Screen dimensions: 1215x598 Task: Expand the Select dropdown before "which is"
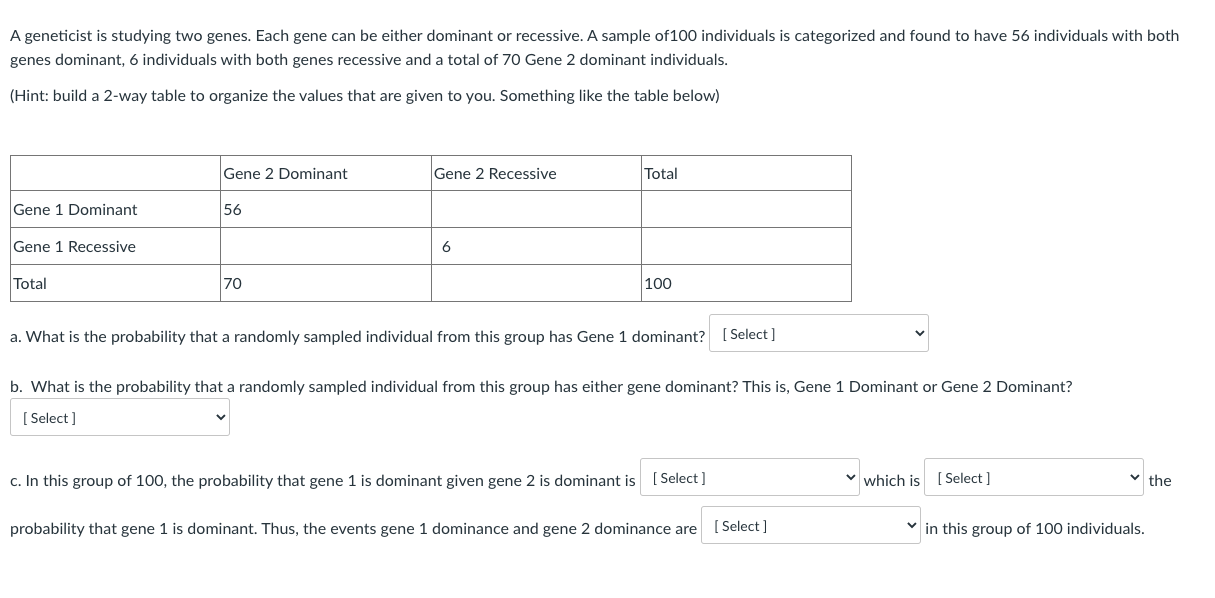[x=750, y=478]
